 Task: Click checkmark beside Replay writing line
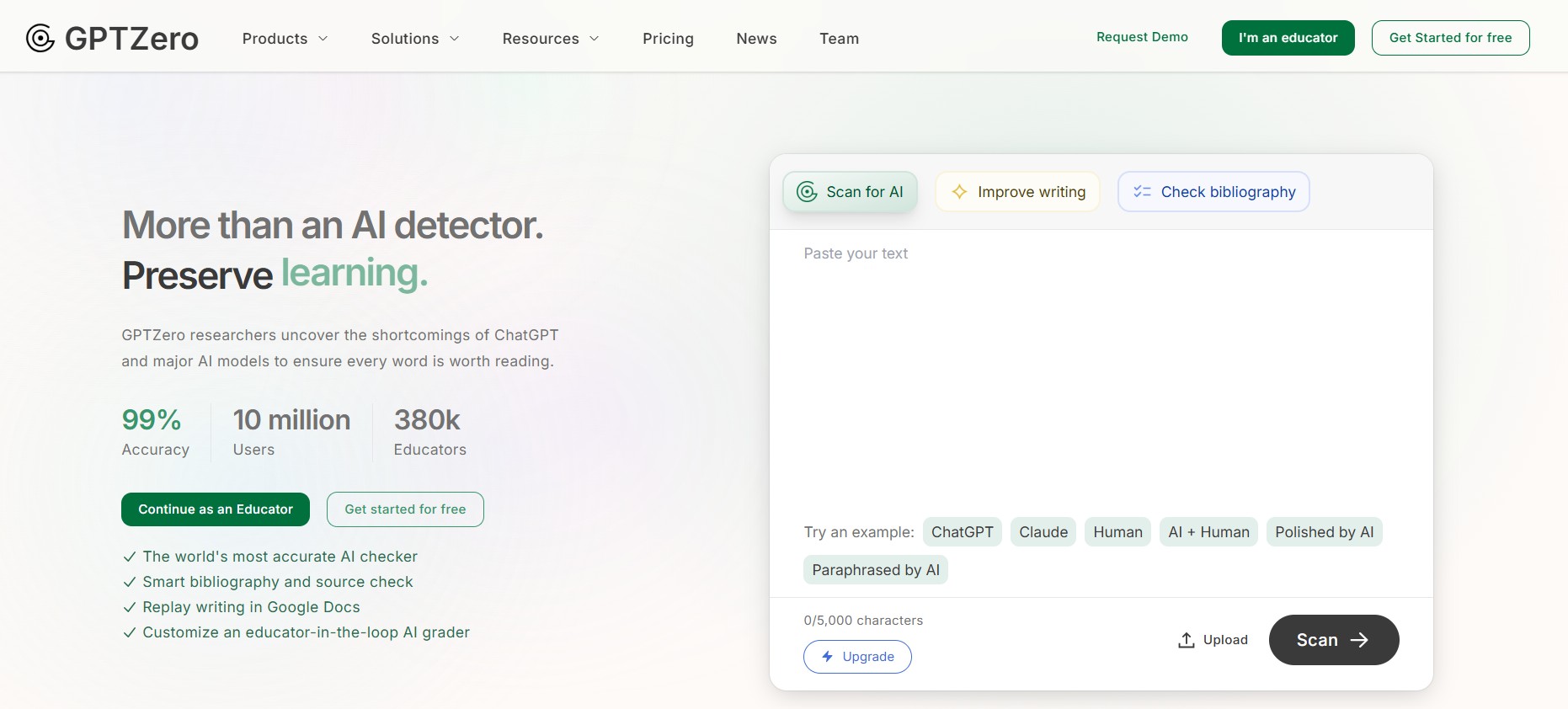pos(130,607)
